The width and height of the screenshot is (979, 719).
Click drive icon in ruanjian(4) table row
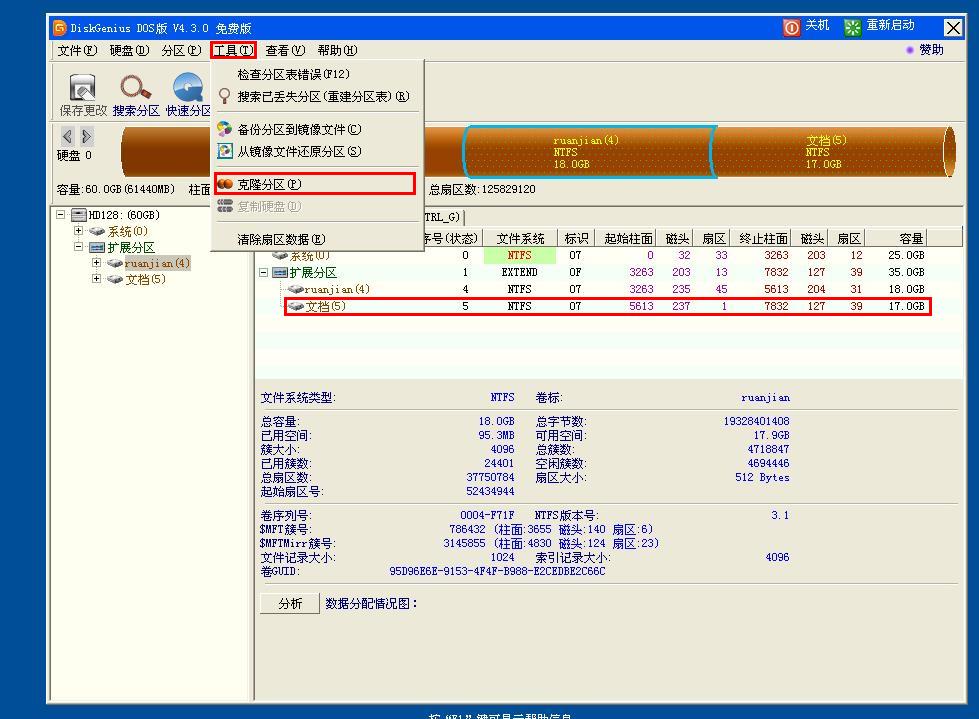tap(295, 290)
